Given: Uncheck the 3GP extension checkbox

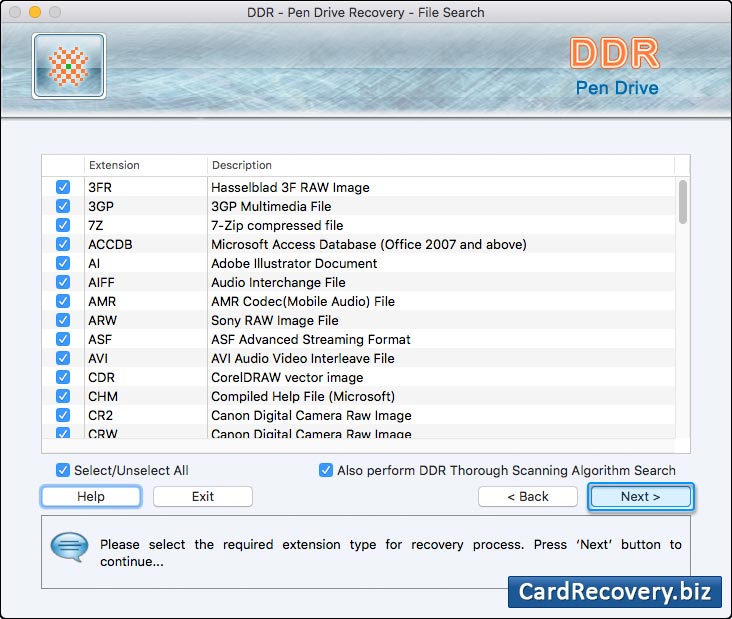Looking at the screenshot, I should click(x=63, y=206).
